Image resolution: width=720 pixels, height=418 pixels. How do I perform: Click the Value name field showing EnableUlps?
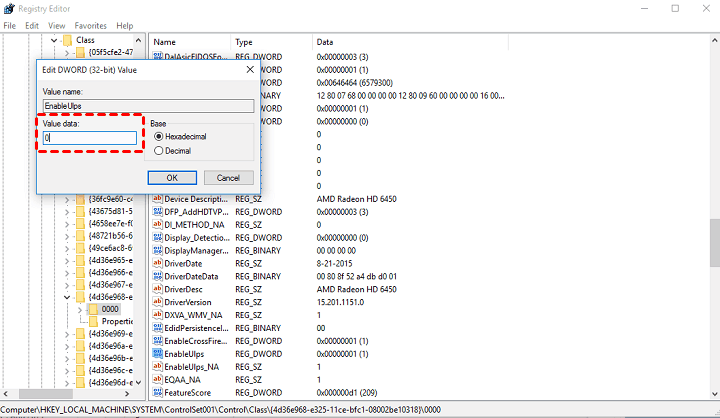pyautogui.click(x=148, y=106)
